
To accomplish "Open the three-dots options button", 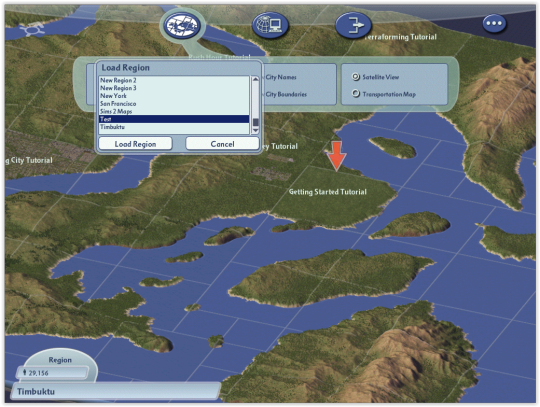I will [494, 23].
